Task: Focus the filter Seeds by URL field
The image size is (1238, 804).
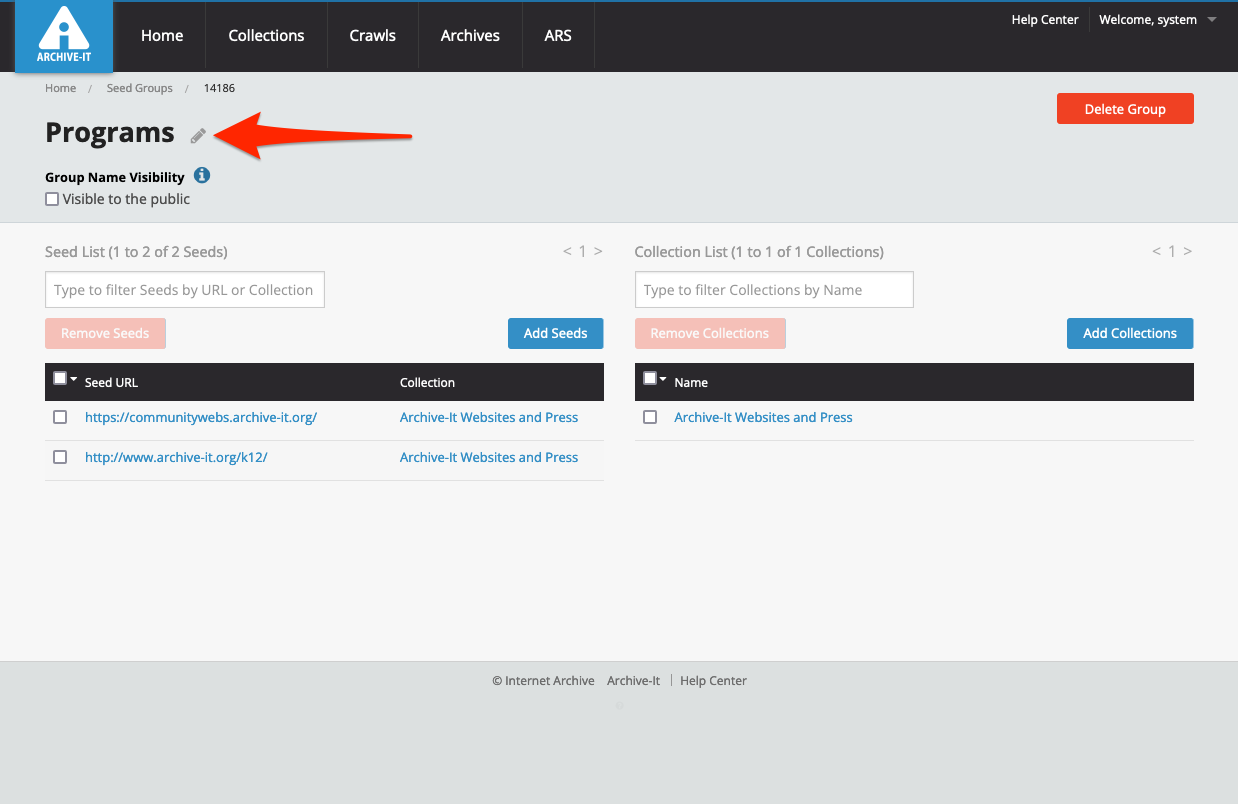Action: click(x=185, y=290)
